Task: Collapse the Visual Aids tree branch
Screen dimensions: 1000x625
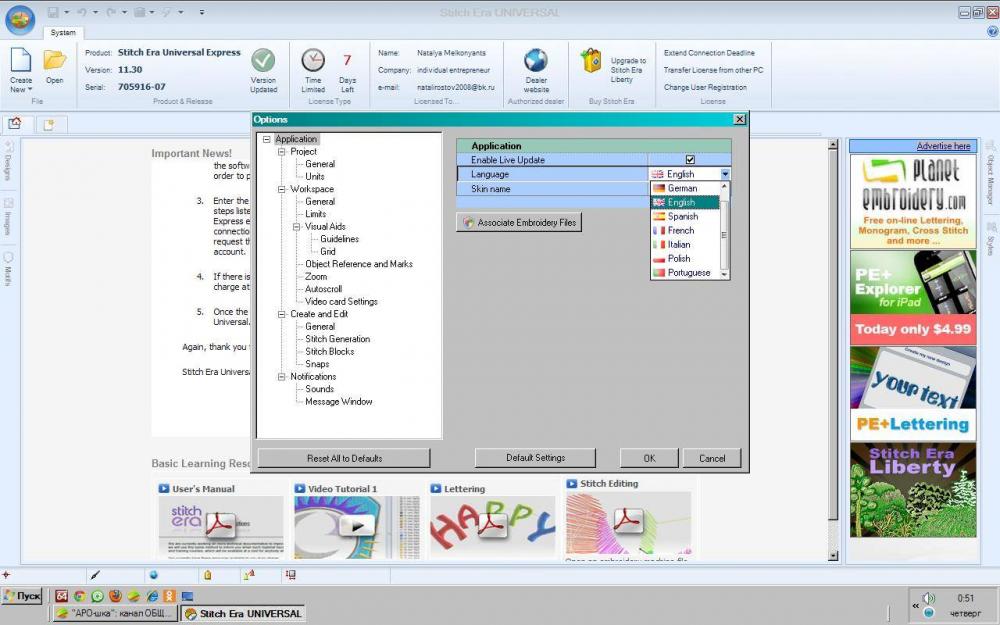Action: [x=296, y=227]
